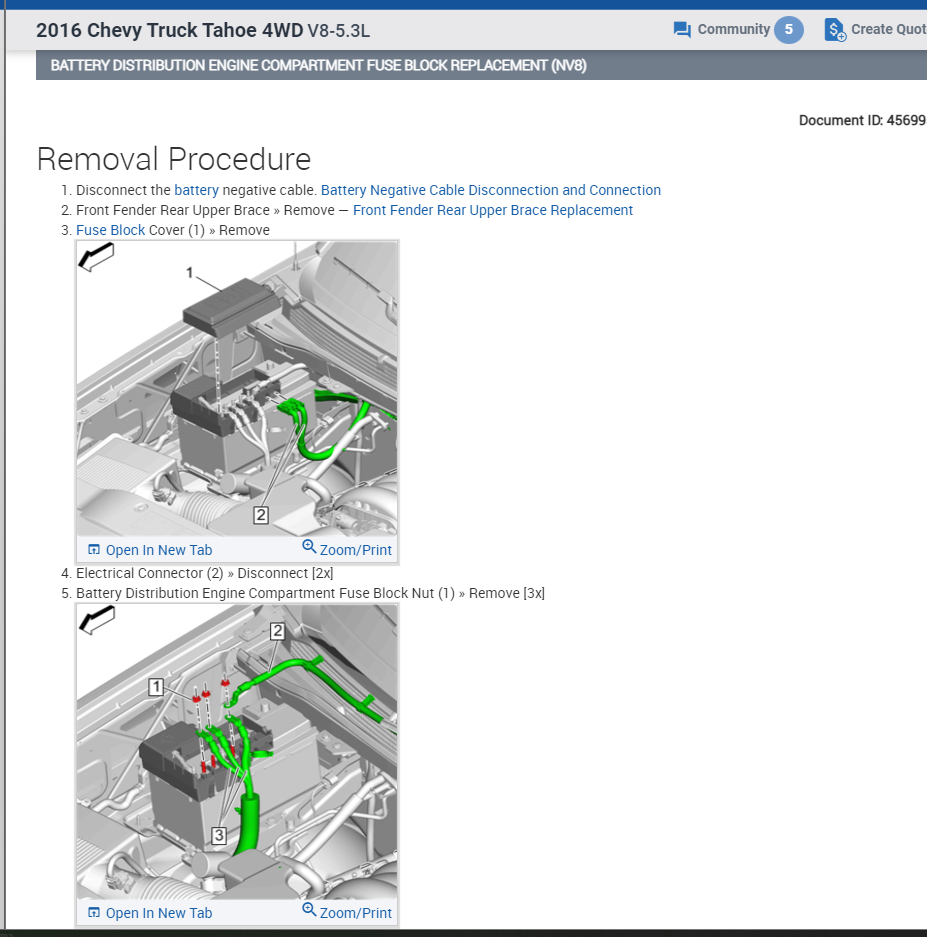Click step 5 Fuse Block Nut Remove text
Image resolution: width=927 pixels, height=937 pixels.
(x=310, y=593)
